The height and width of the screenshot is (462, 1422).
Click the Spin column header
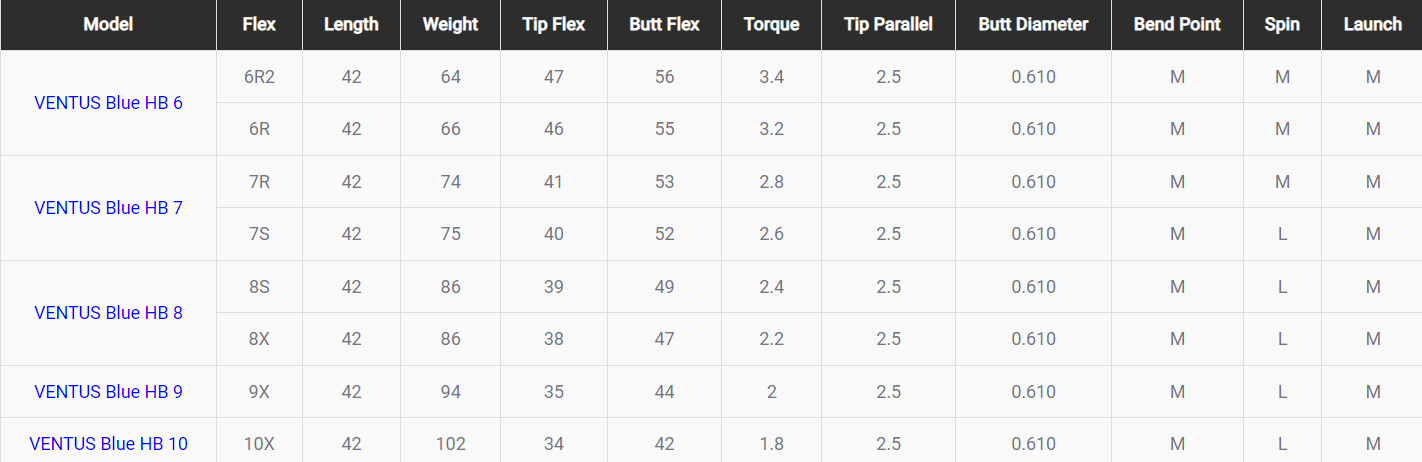tap(1282, 25)
